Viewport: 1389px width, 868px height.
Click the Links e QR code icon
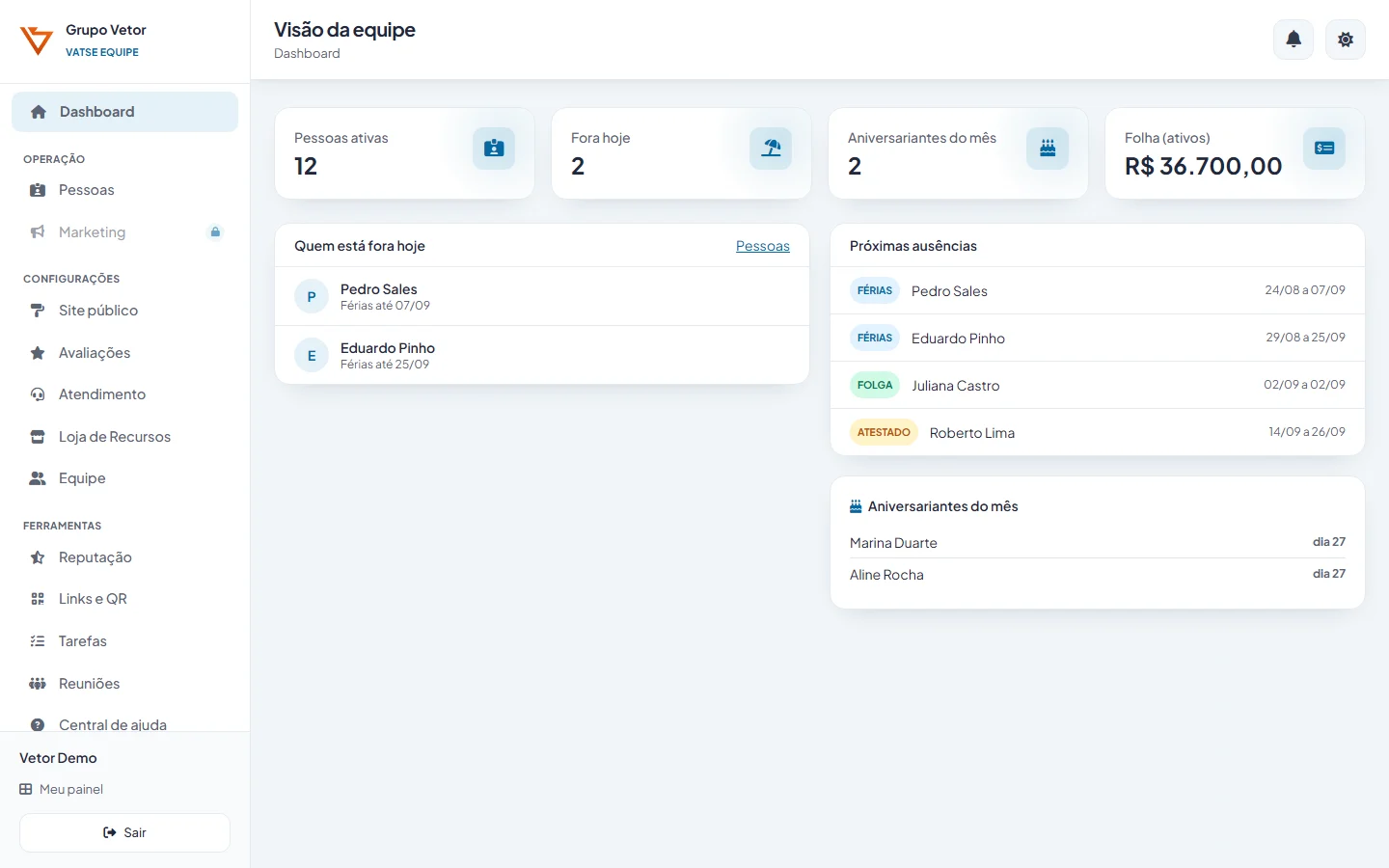[38, 599]
